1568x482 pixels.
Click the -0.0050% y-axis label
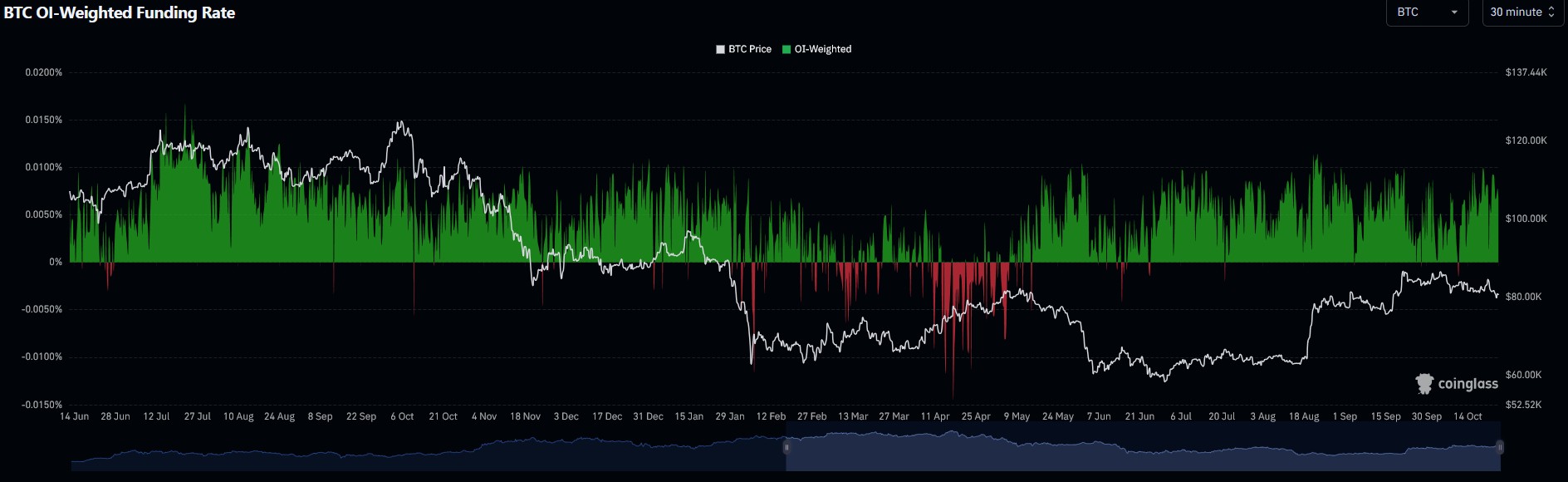[42, 309]
